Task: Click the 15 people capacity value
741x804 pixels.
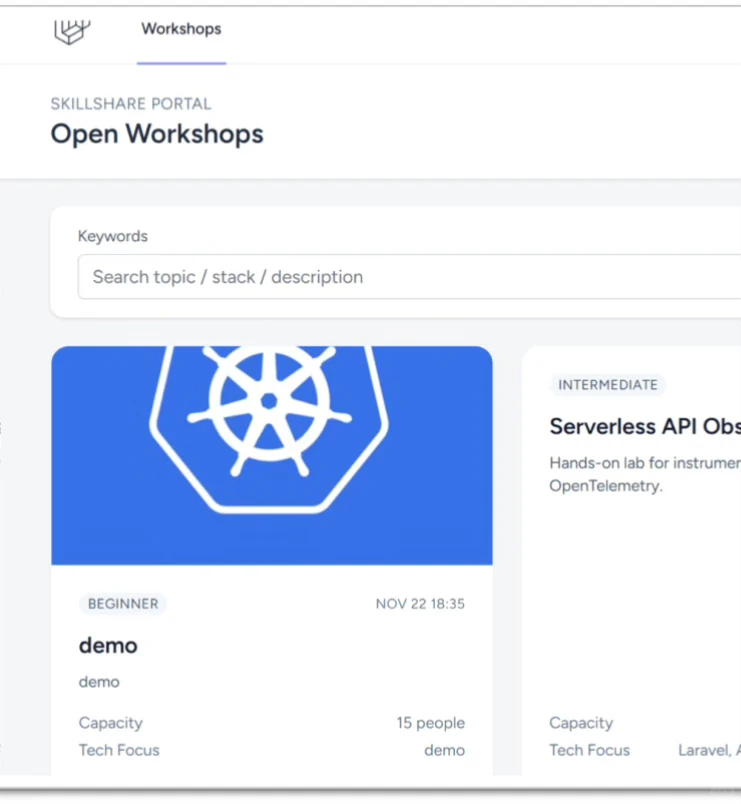Action: coord(431,723)
